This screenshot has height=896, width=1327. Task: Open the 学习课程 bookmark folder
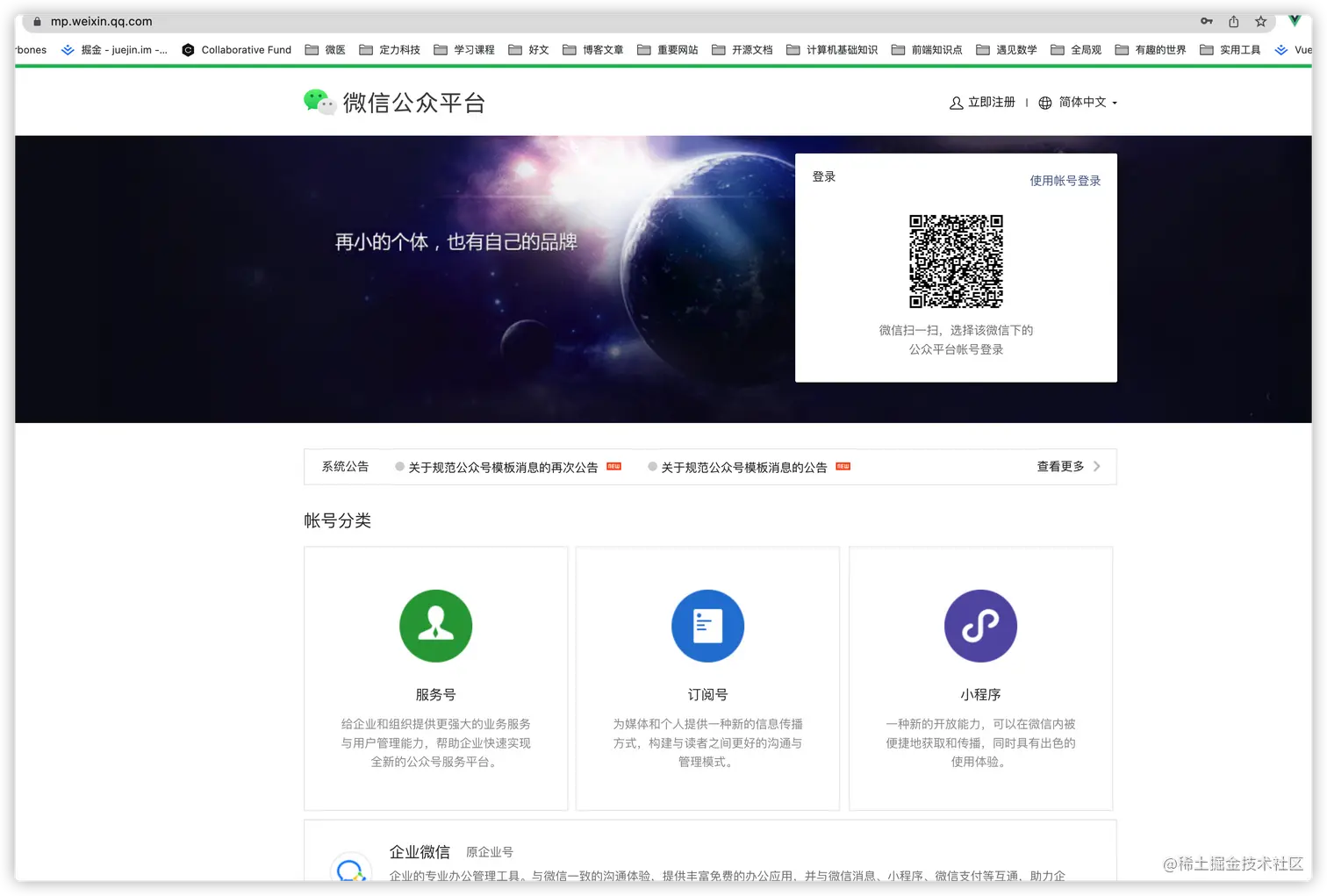464,50
